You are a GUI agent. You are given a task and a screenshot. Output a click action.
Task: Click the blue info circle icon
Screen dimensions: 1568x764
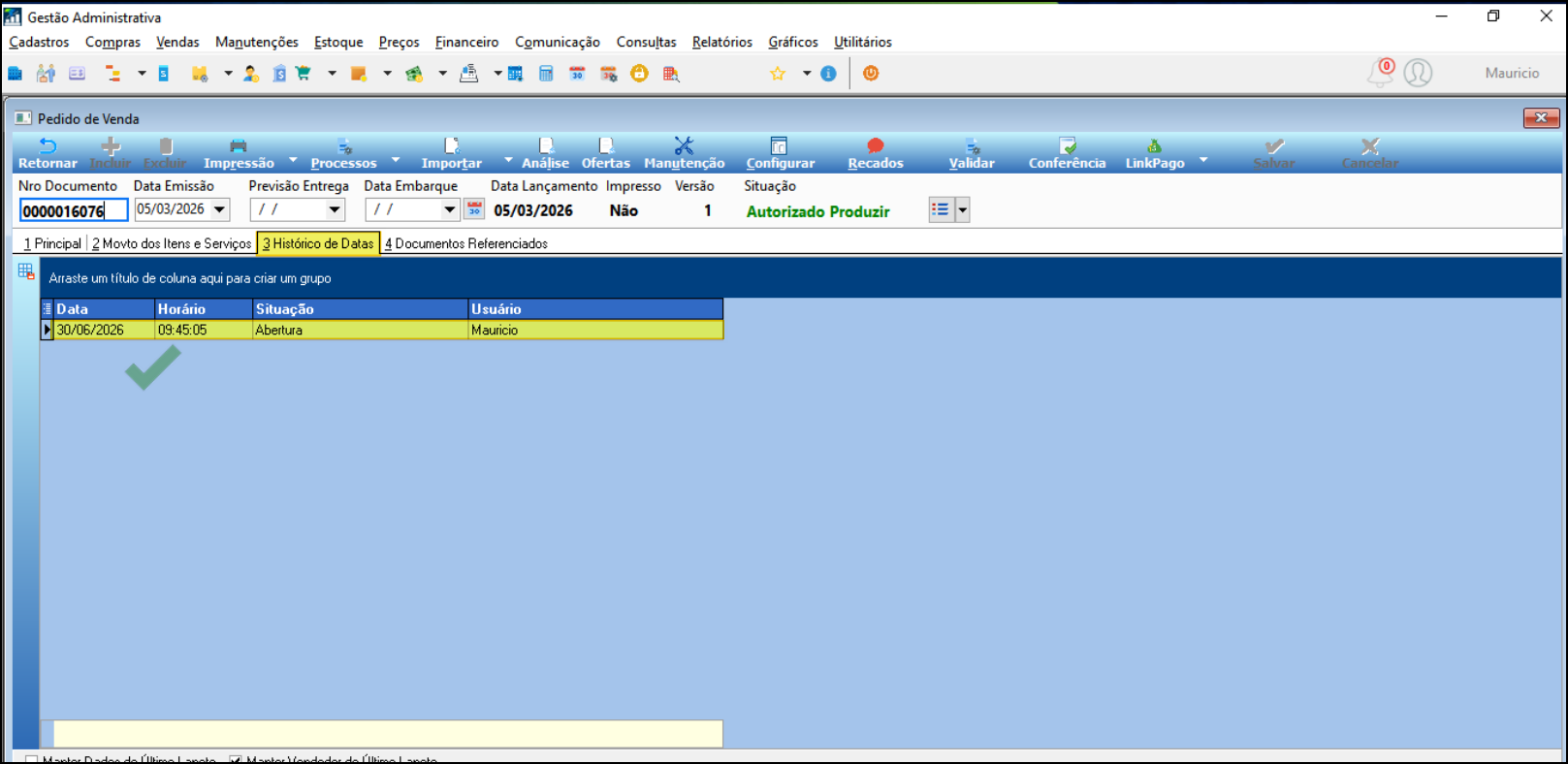pos(828,74)
